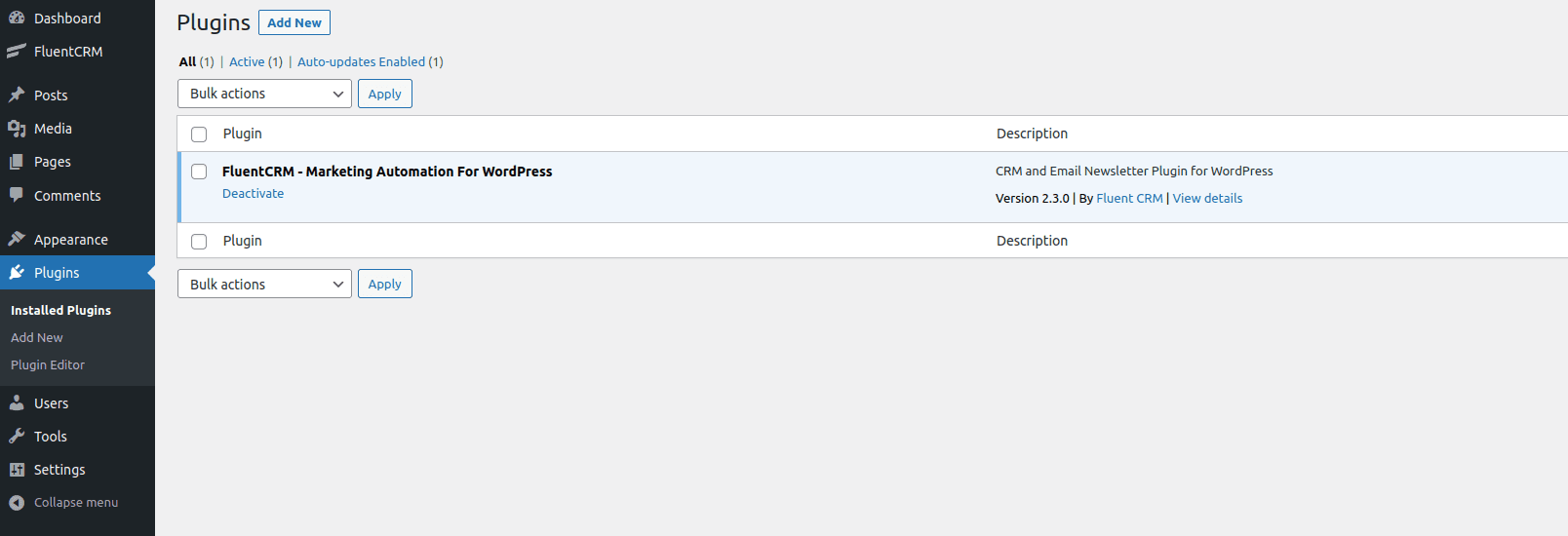Screen dimensions: 1568x536
Task: Deactivate the FluentCRM plugin
Action: 254,193
